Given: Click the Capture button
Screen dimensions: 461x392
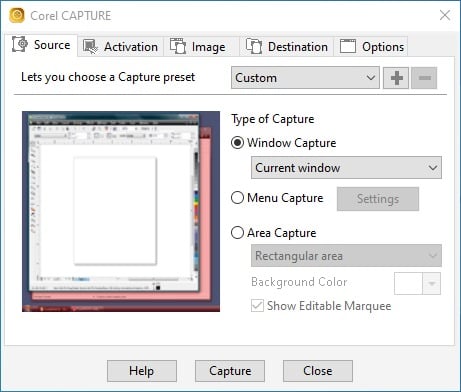Looking at the screenshot, I should click(230, 371).
